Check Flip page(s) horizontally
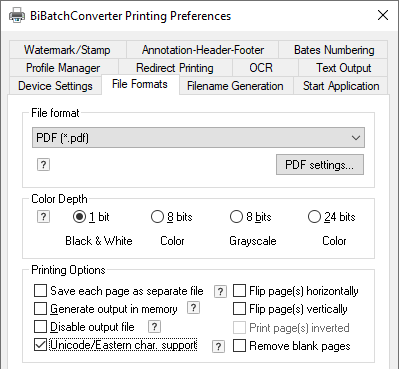The image size is (399, 369). [239, 291]
